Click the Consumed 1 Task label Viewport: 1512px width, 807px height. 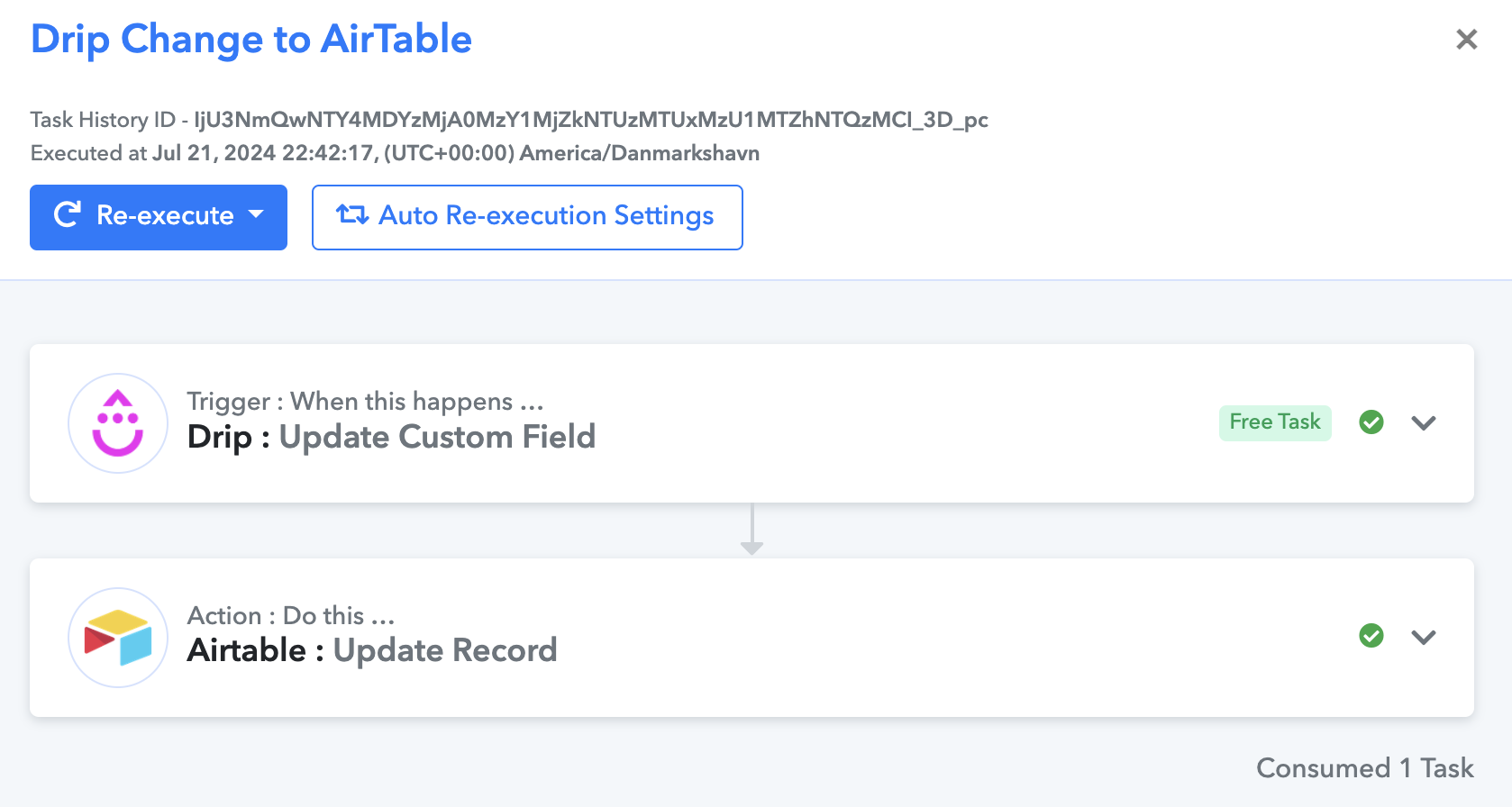(x=1365, y=768)
